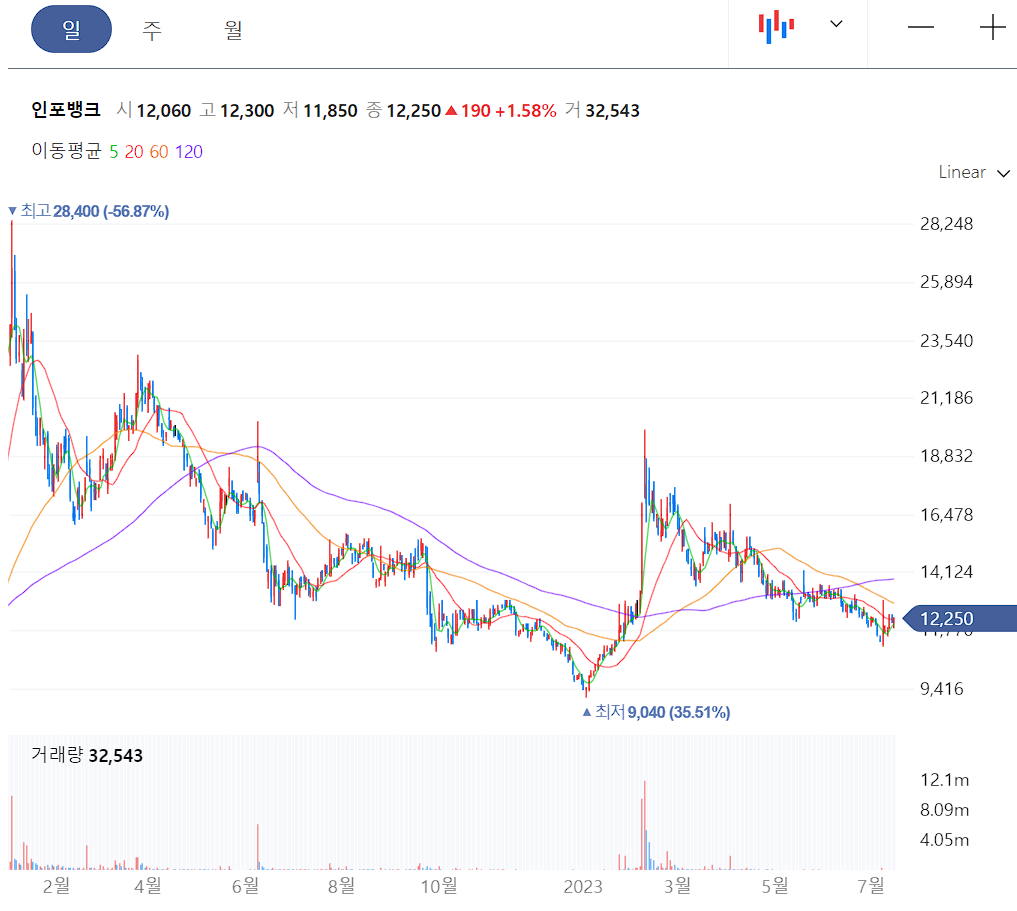The height and width of the screenshot is (911, 1017).
Task: Click the 2023 label on the timeline axis
Action: (x=585, y=886)
